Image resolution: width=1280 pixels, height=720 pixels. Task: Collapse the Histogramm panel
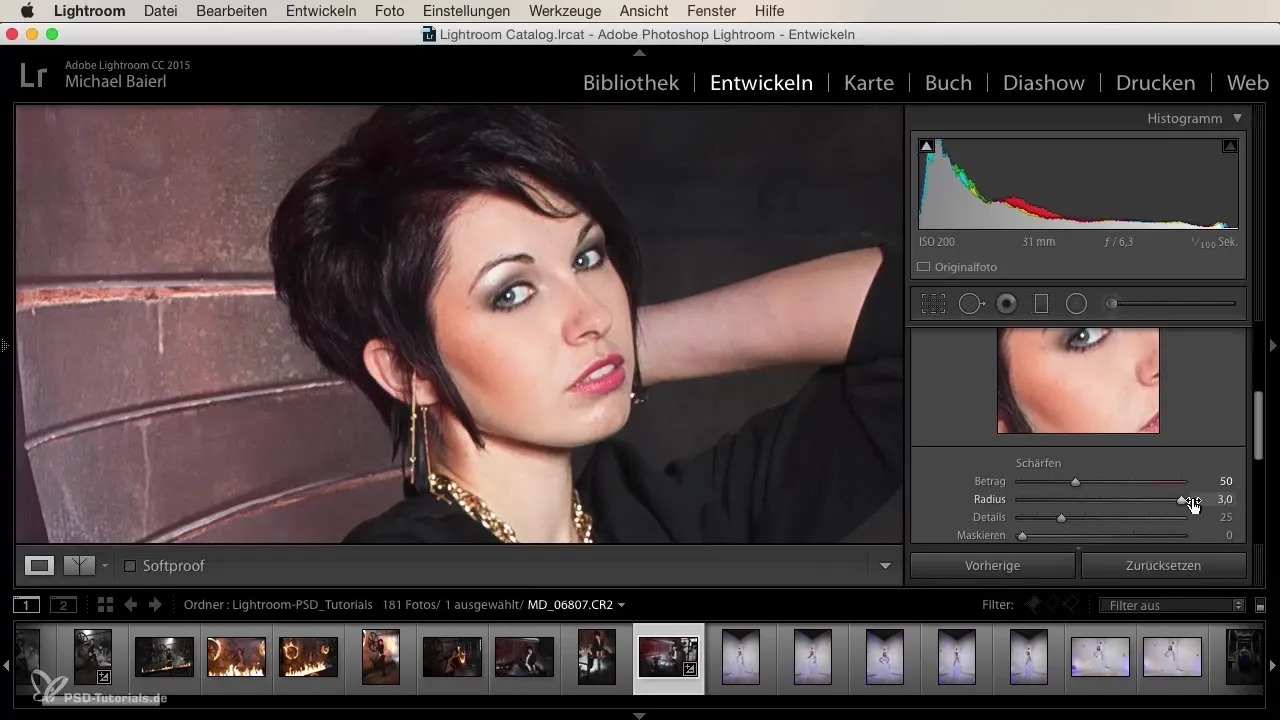click(1238, 118)
